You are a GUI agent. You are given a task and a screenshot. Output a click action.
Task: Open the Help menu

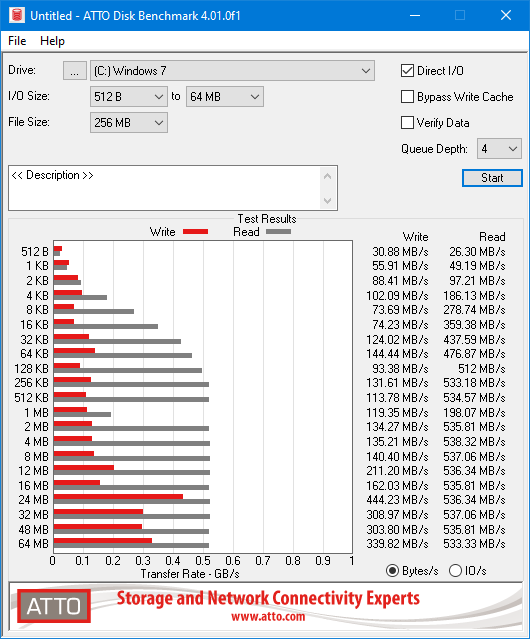tap(53, 41)
